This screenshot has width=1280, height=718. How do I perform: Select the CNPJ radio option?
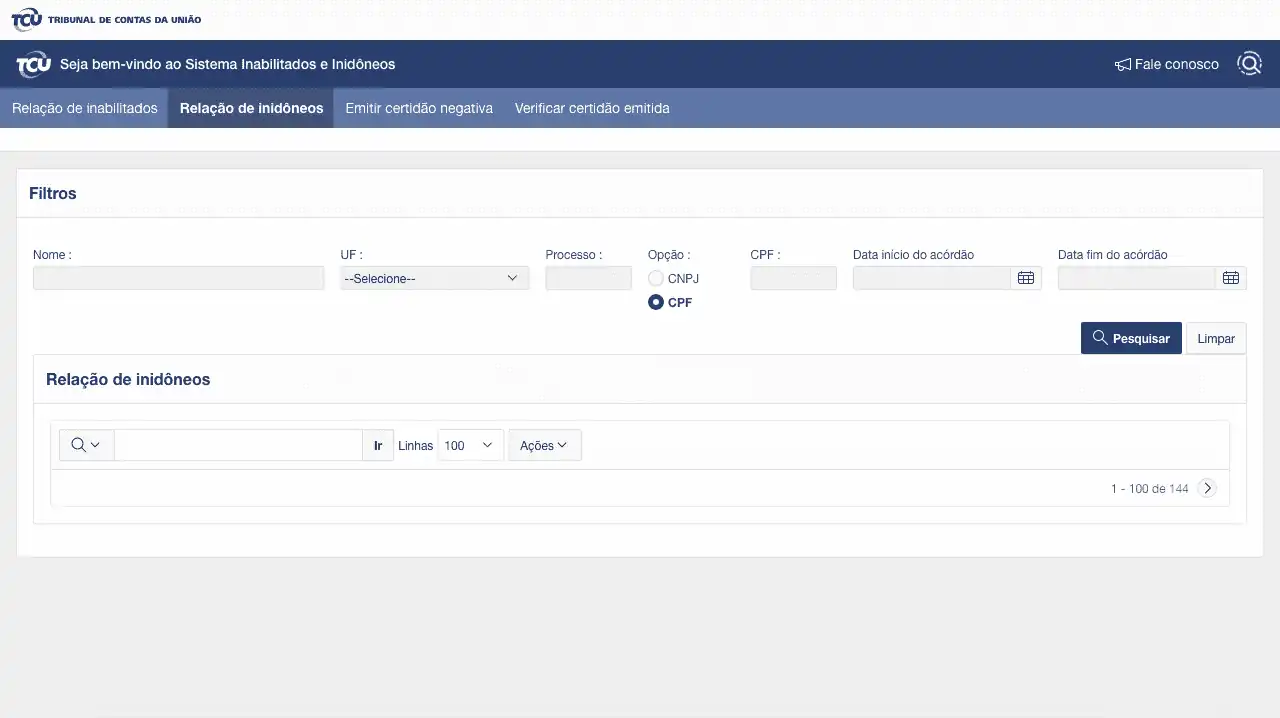point(656,278)
